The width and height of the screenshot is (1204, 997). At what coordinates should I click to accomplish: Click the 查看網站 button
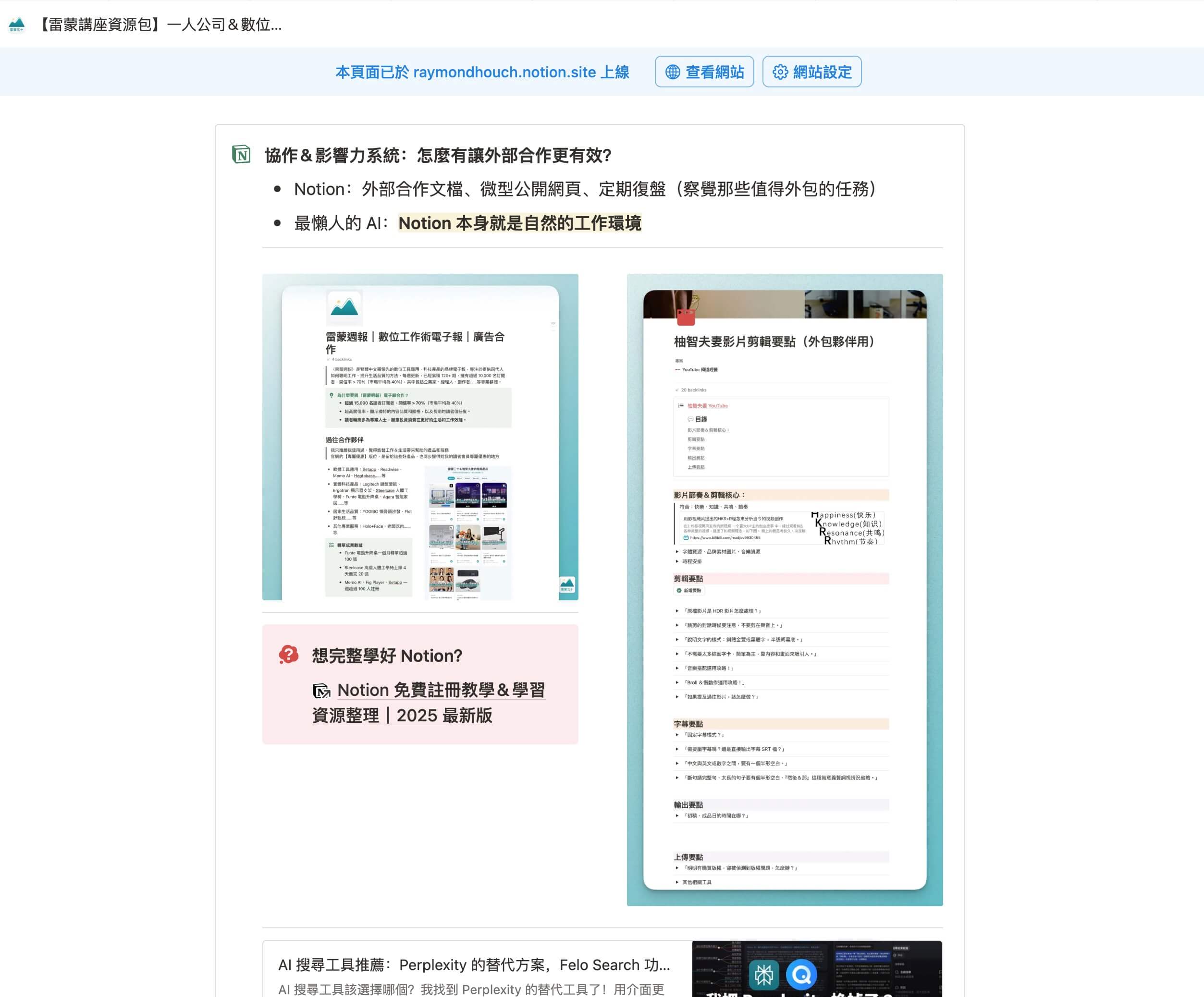(x=704, y=72)
